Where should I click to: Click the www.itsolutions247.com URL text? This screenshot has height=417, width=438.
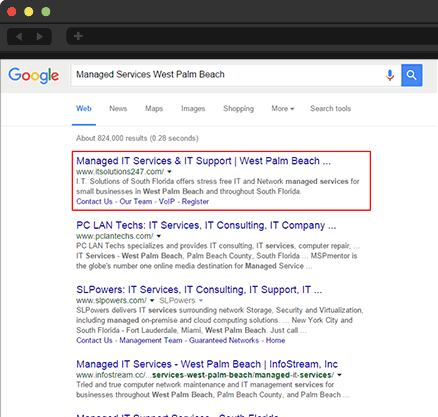click(x=120, y=172)
